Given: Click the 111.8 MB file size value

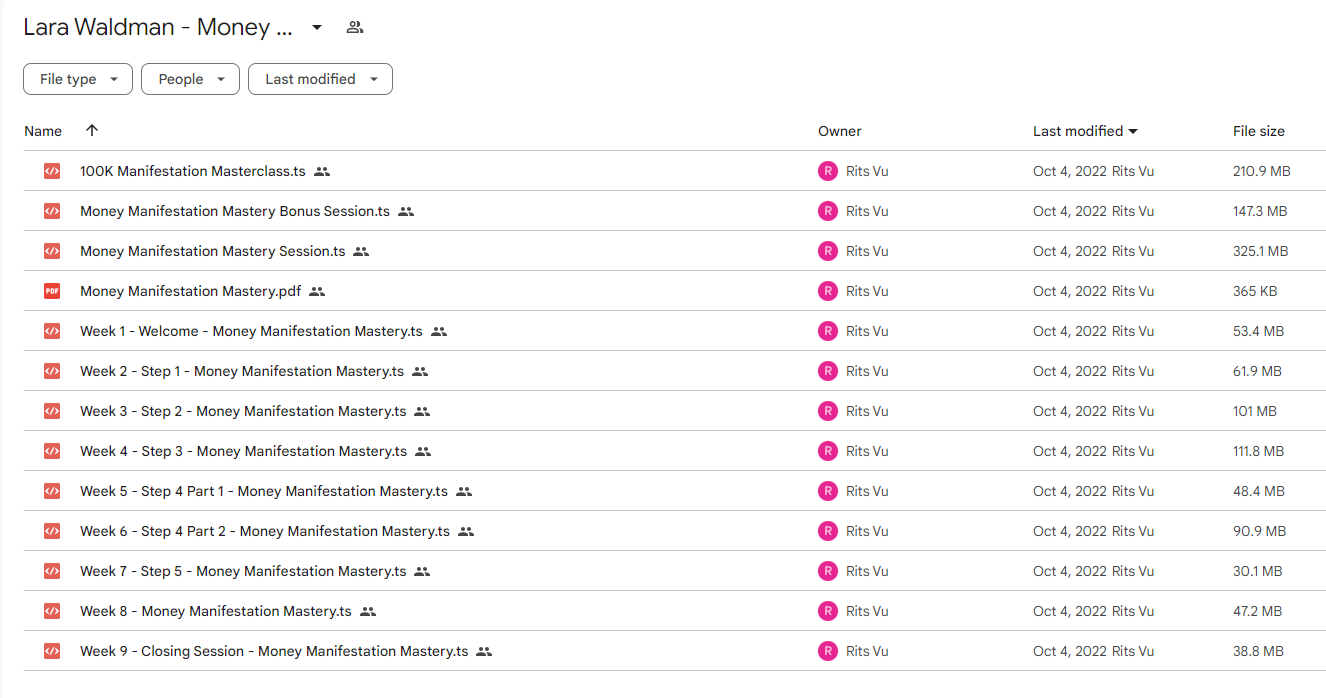Looking at the screenshot, I should pyautogui.click(x=1259, y=451).
